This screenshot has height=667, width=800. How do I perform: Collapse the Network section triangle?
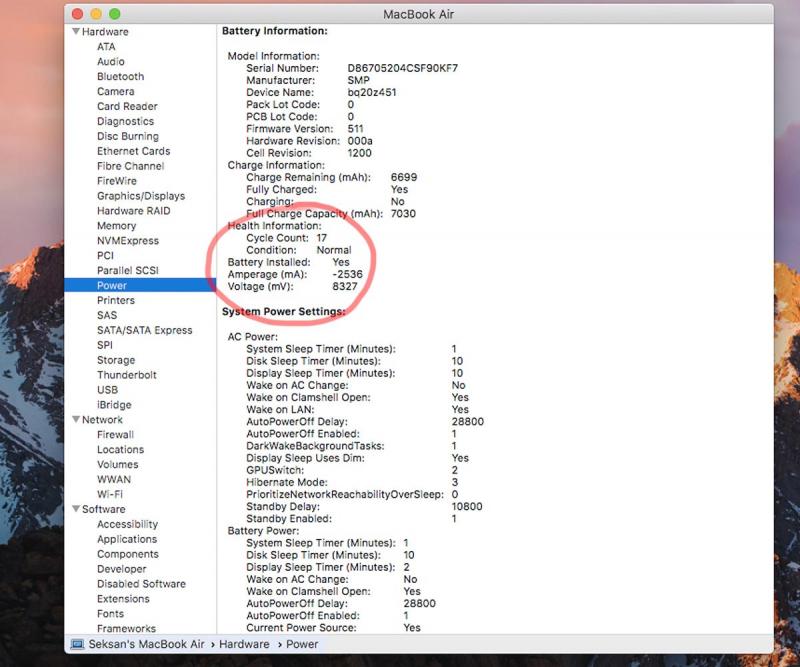point(76,419)
